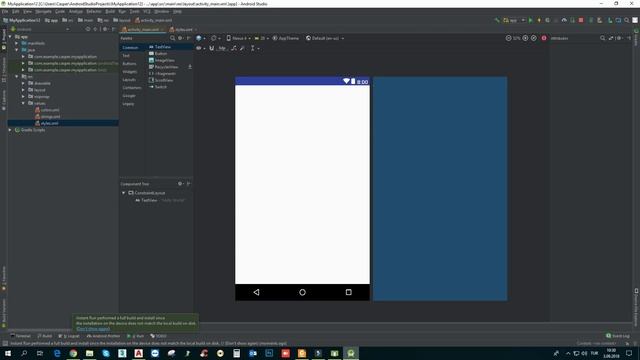This screenshot has width=640, height=360.
Task: Open Search Everywhere magnifier in the main toolbar
Action: 627,20
